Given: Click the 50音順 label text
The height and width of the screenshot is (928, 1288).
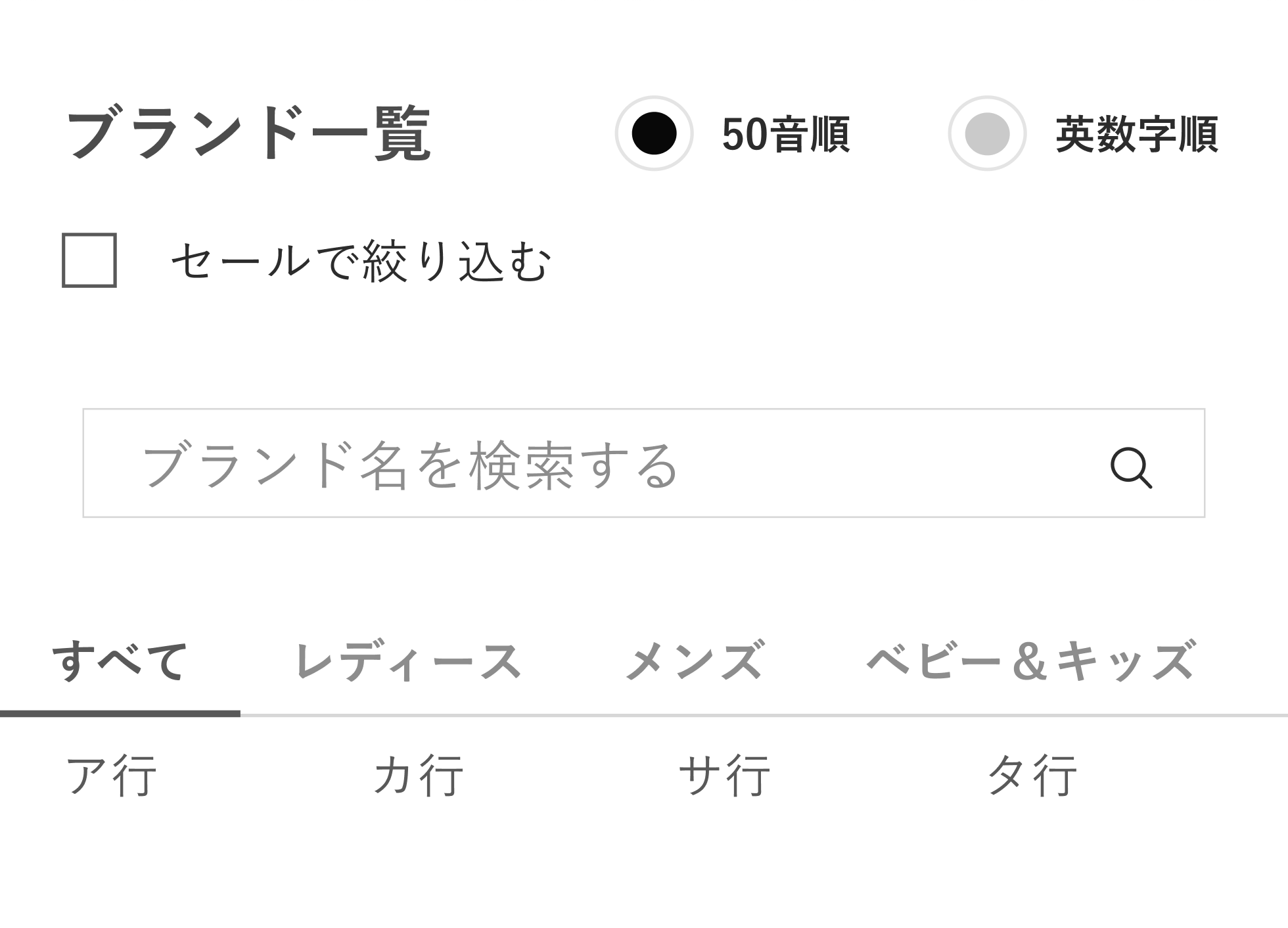Looking at the screenshot, I should pyautogui.click(x=786, y=135).
